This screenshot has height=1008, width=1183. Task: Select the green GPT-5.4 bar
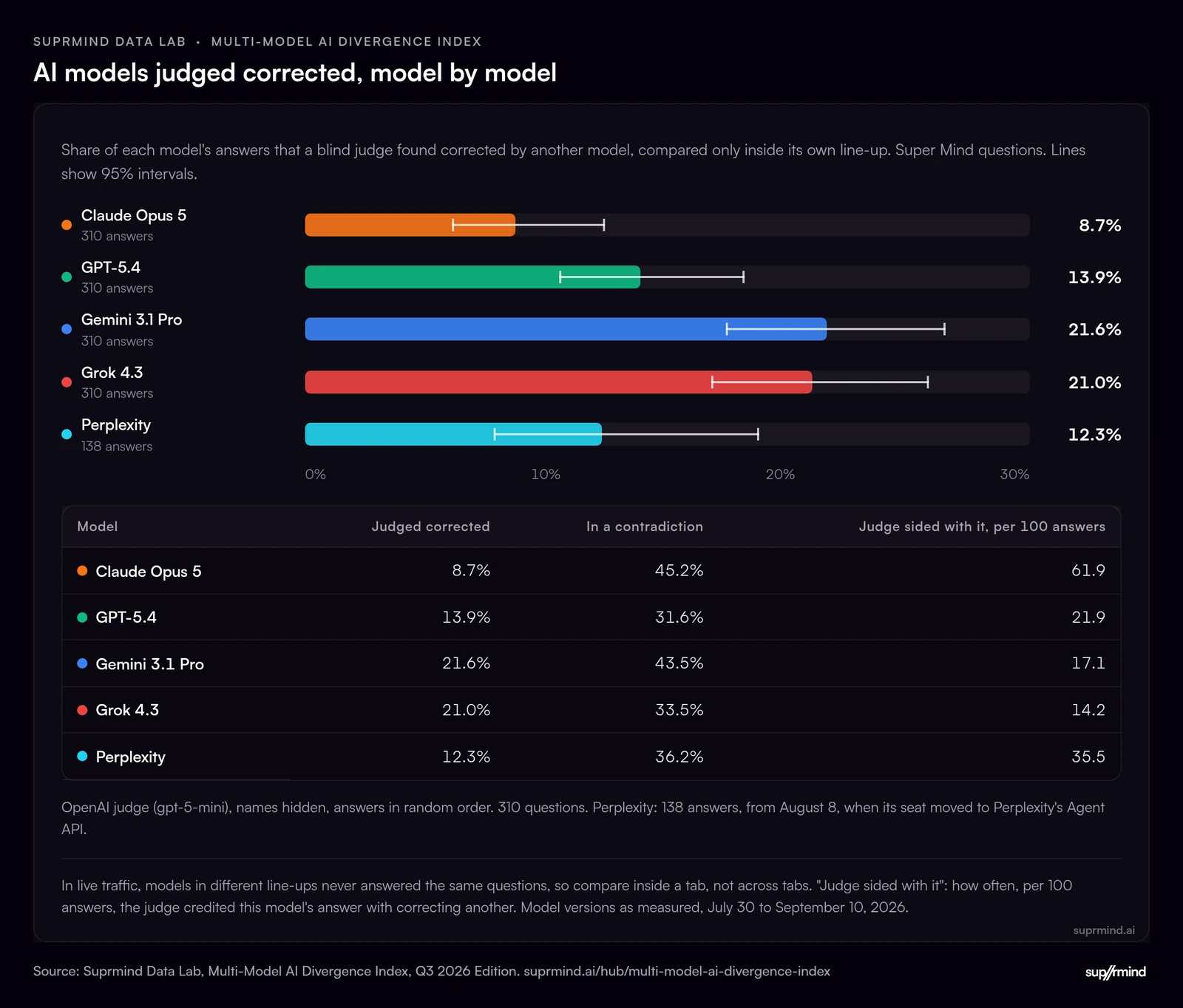coord(472,277)
